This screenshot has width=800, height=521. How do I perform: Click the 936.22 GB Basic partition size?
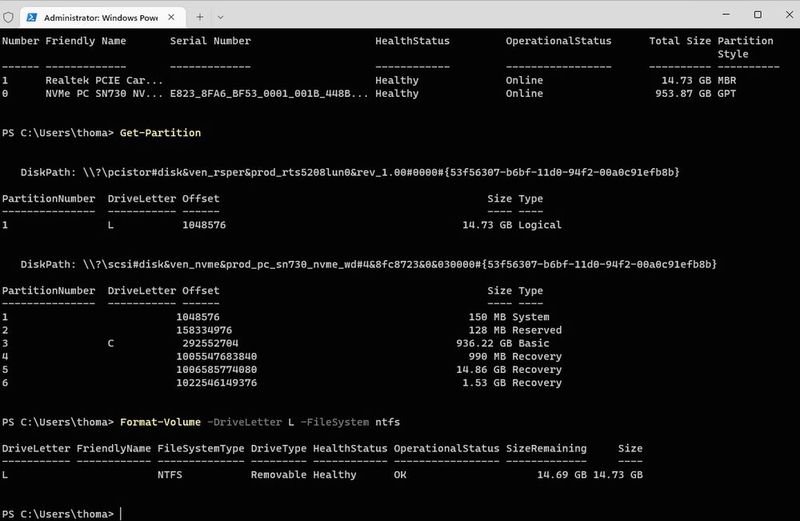coord(484,343)
